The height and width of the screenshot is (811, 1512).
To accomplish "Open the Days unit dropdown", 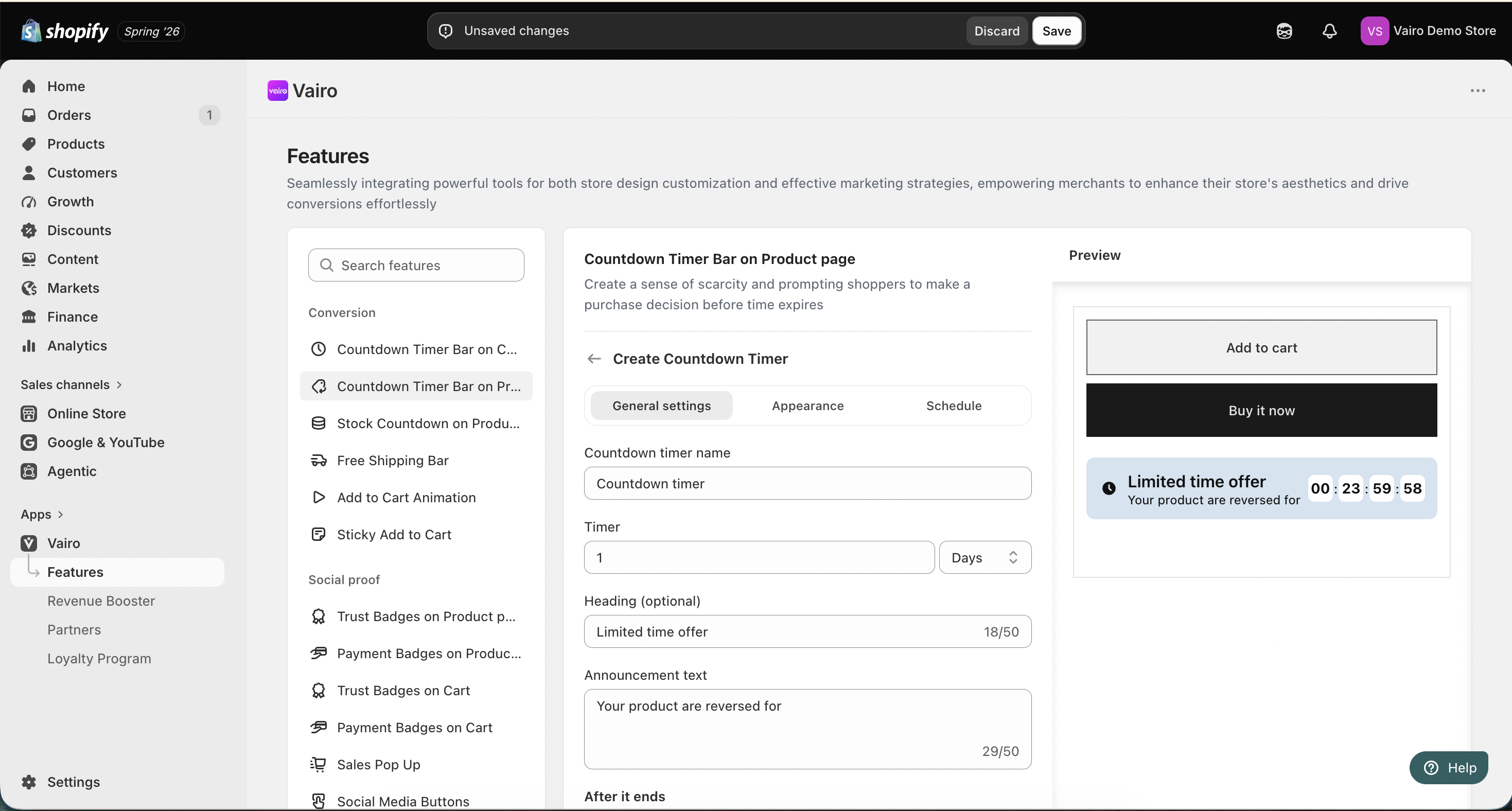I will 985,557.
